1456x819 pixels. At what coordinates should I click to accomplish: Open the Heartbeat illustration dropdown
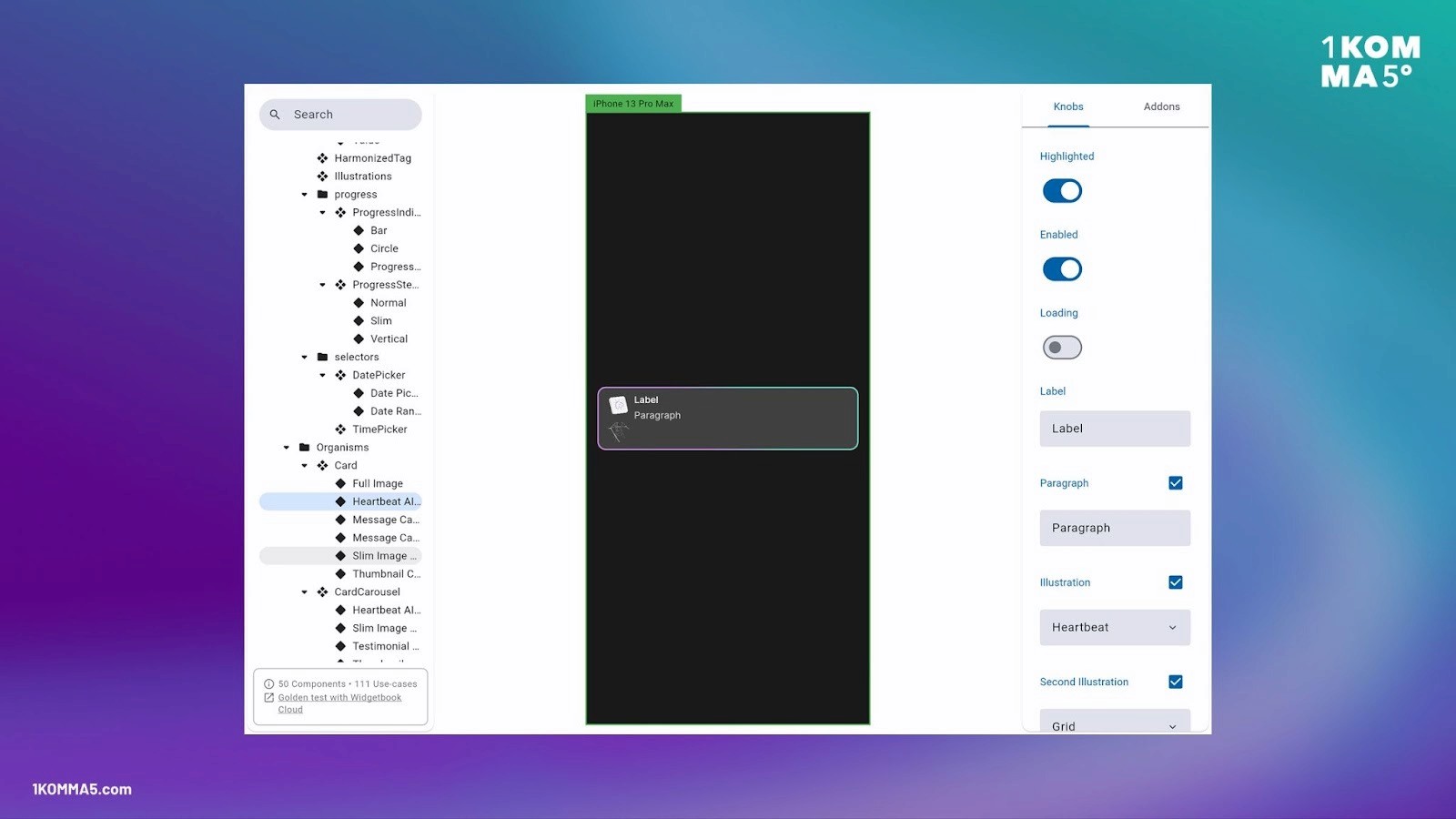click(1114, 627)
